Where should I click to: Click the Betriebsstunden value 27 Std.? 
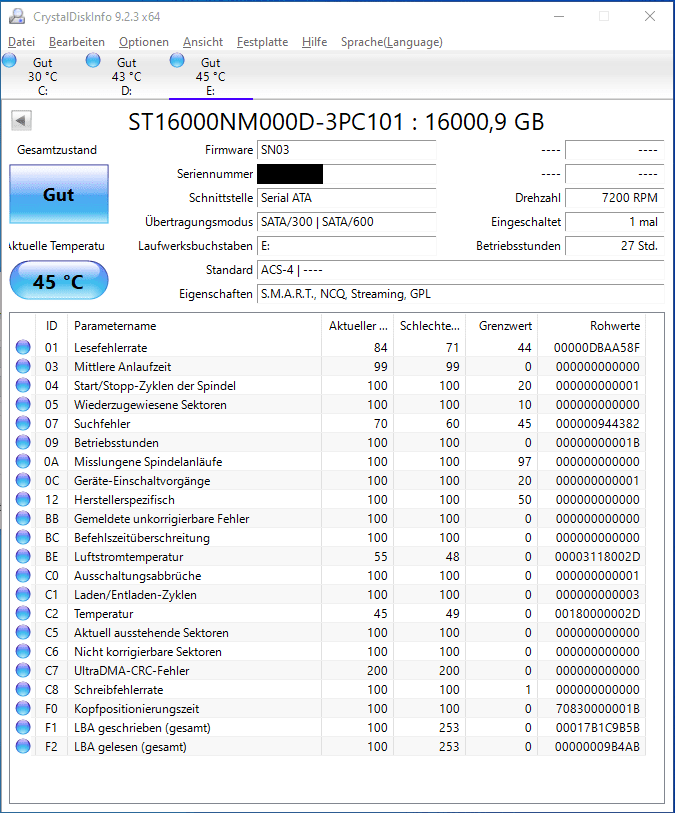coord(614,246)
